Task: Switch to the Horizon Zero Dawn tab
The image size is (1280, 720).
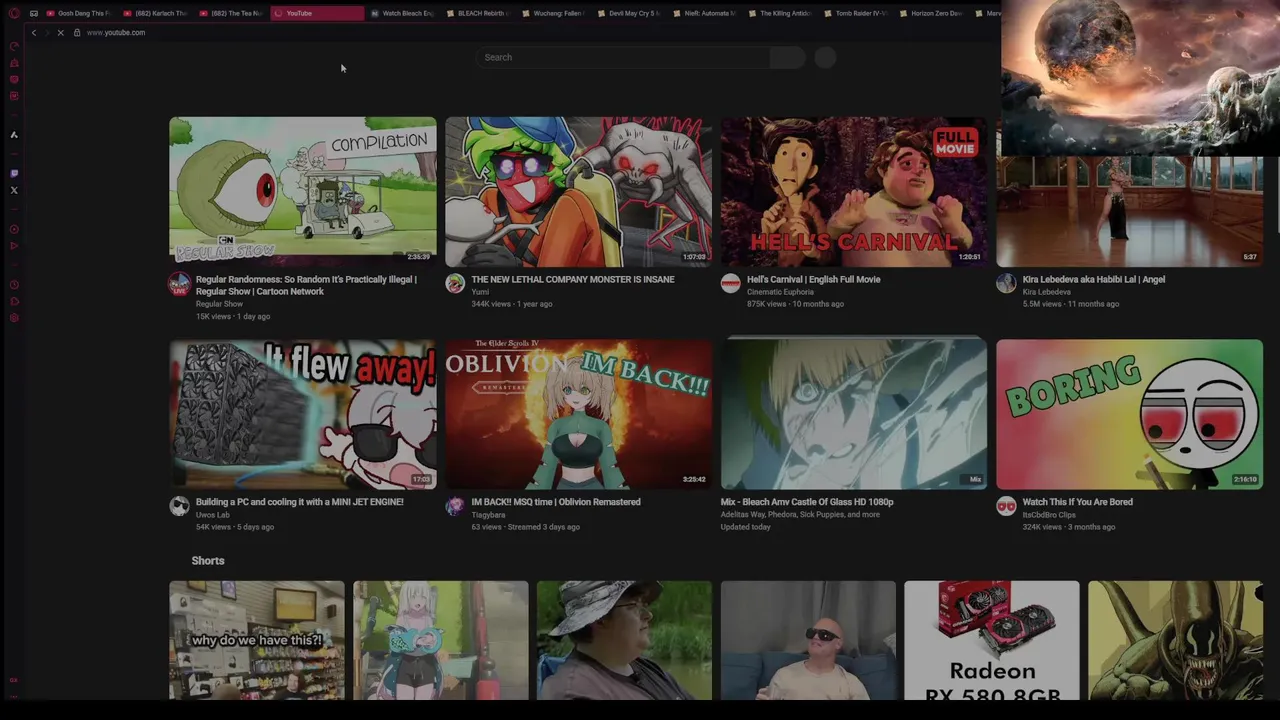Action: (x=931, y=13)
